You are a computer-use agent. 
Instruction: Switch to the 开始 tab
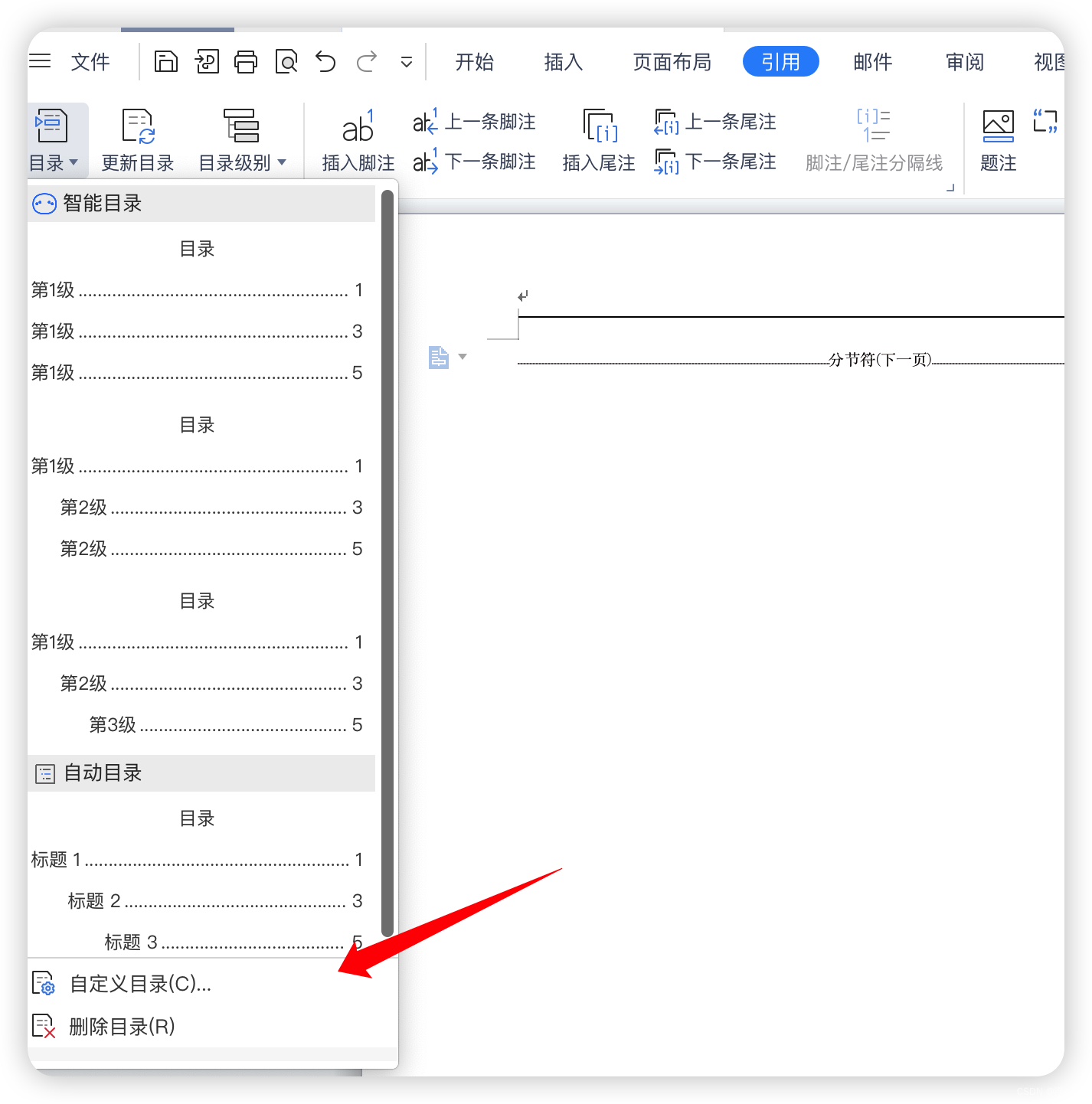coord(475,62)
